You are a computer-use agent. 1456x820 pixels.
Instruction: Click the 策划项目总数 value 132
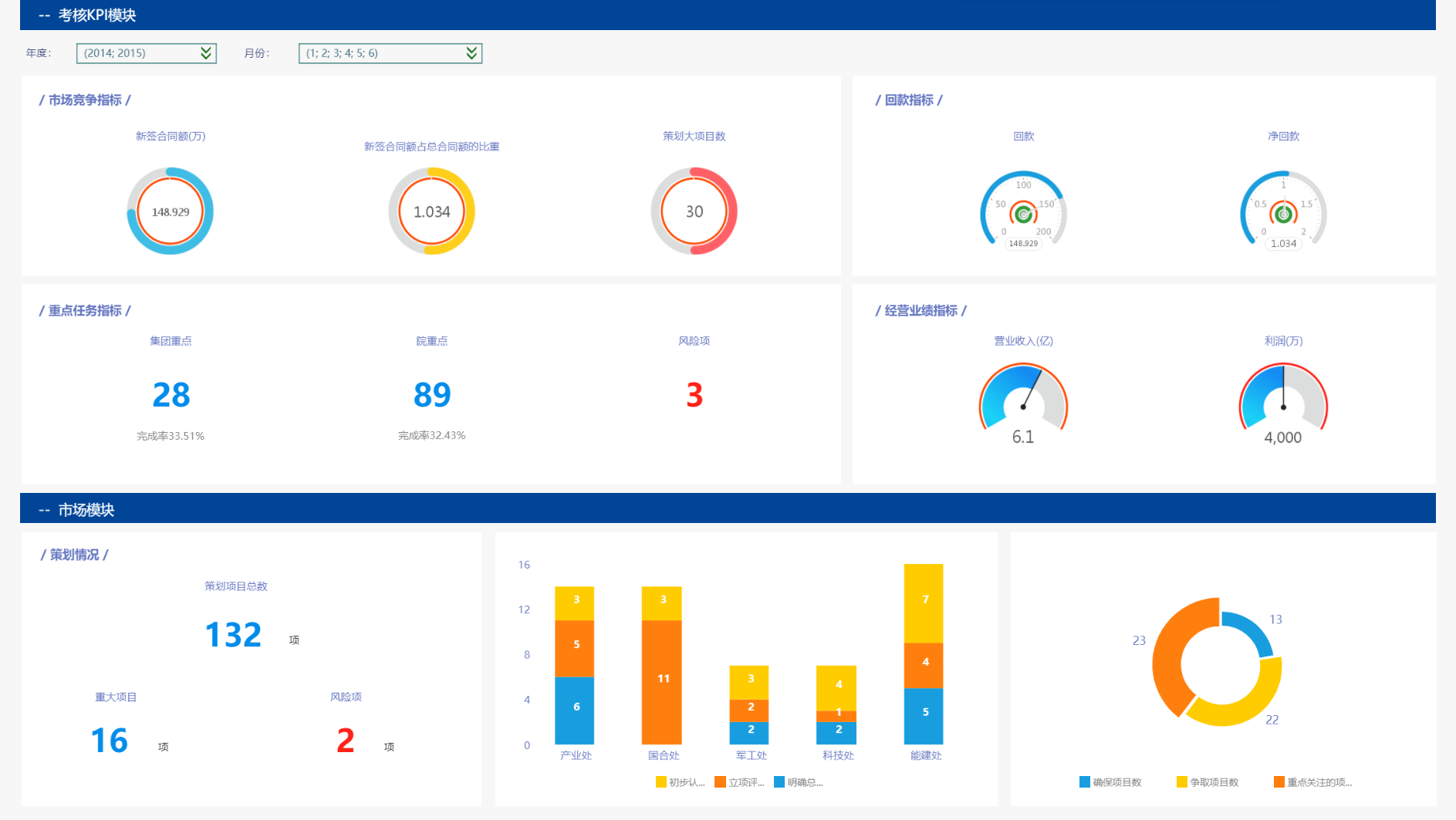click(233, 635)
